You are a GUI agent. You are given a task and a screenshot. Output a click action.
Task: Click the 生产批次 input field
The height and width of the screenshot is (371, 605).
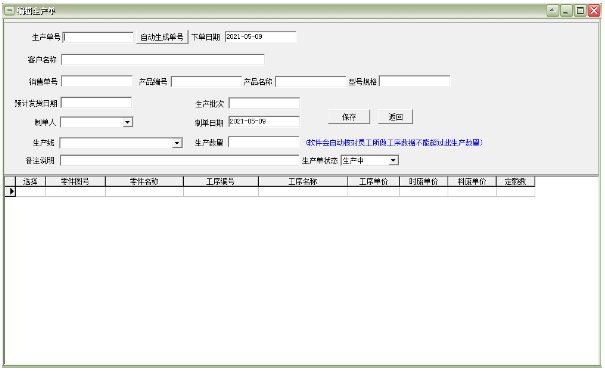[264, 103]
